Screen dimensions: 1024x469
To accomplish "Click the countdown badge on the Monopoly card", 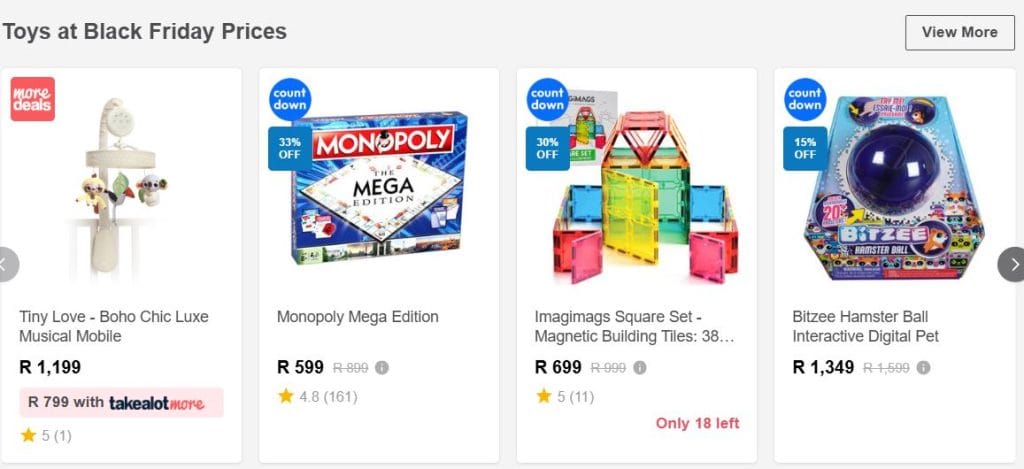I will pos(290,98).
